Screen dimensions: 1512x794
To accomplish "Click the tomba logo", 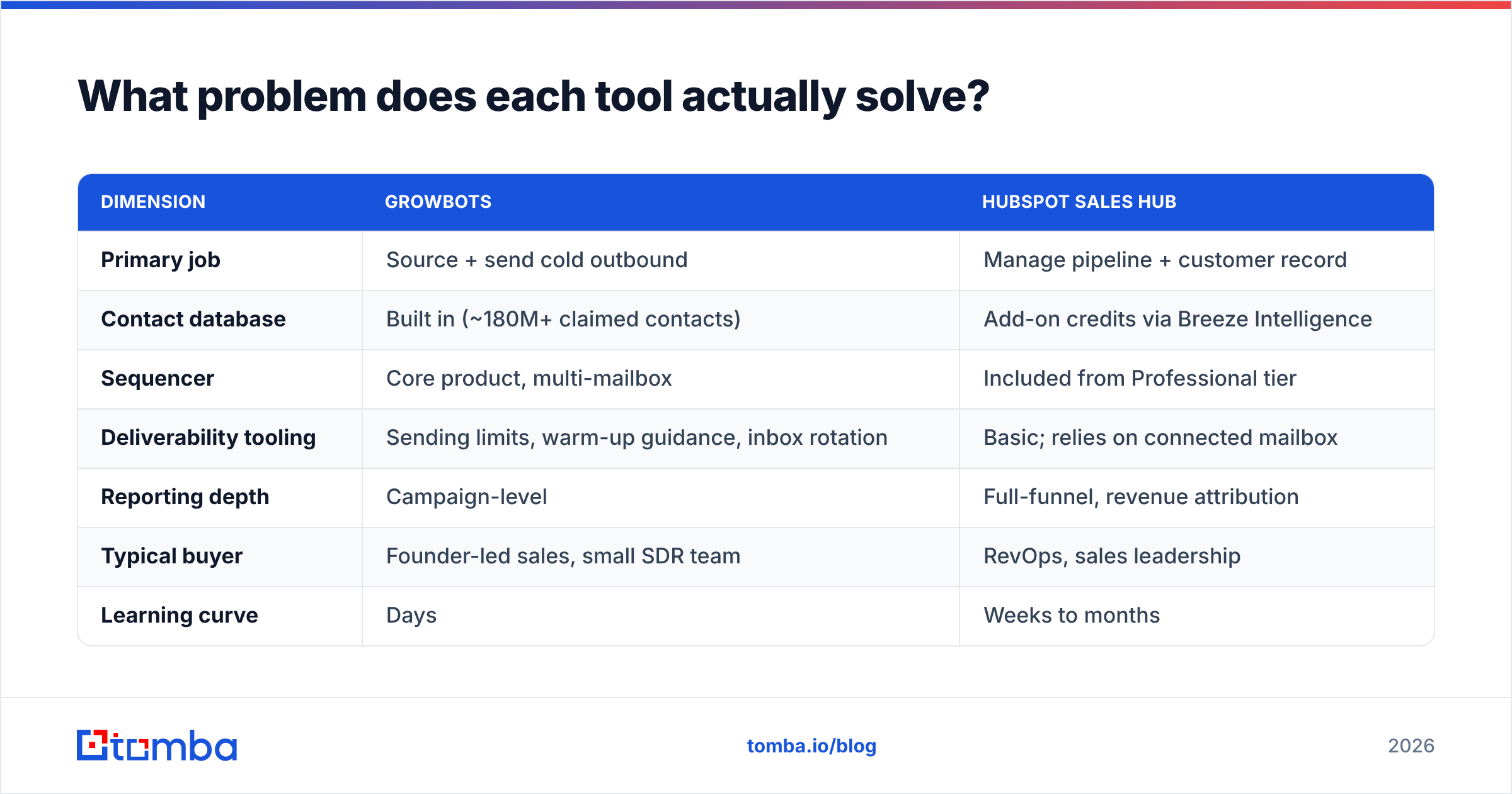I will 157,745.
